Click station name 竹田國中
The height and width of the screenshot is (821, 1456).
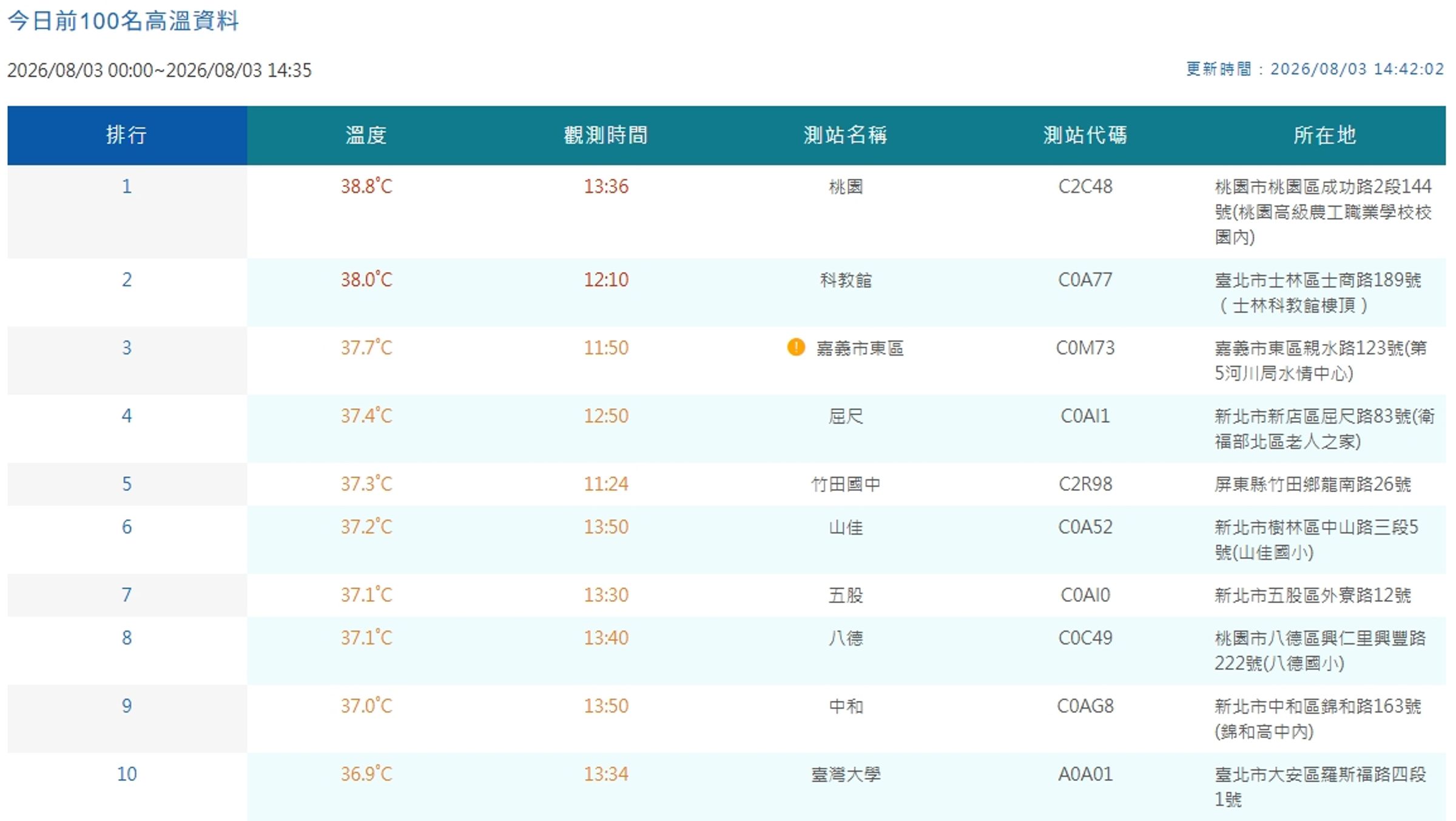[846, 484]
